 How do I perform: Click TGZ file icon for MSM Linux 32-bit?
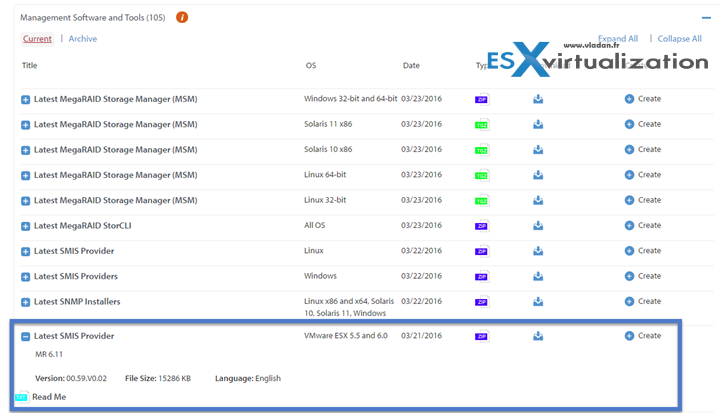coord(482,200)
